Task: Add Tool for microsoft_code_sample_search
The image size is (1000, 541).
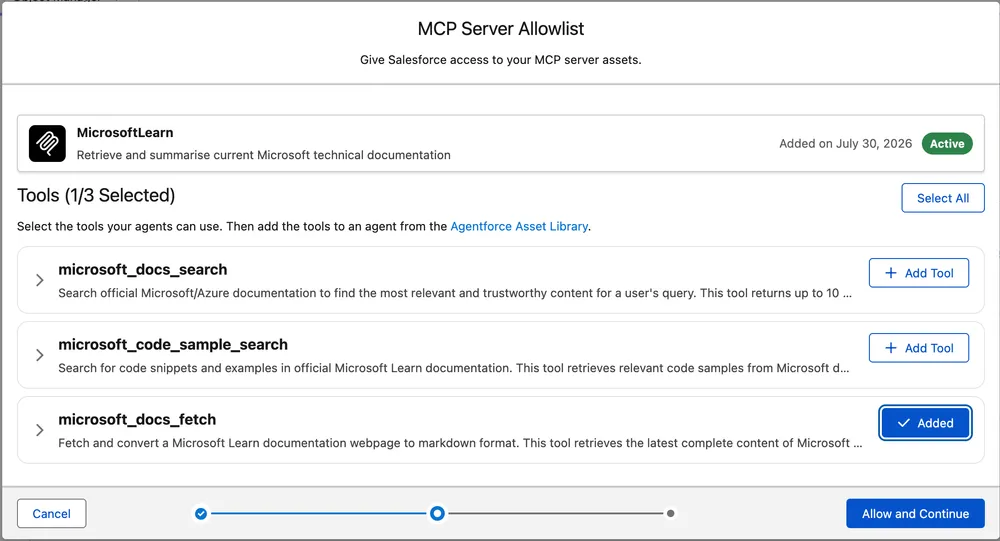Action: coord(918,348)
